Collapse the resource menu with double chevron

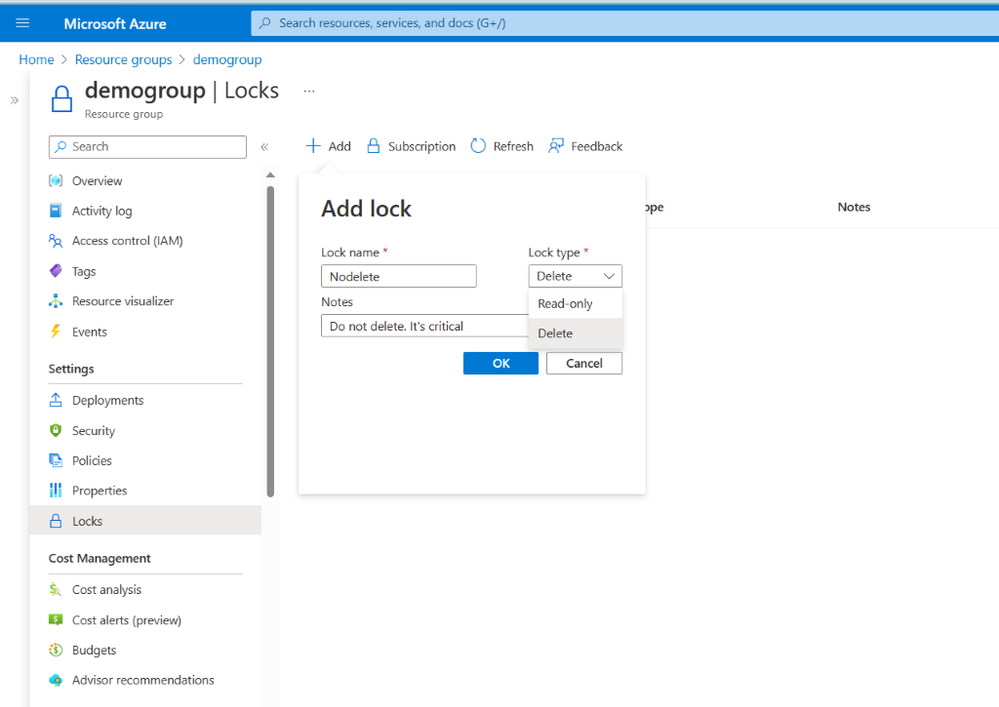[264, 147]
